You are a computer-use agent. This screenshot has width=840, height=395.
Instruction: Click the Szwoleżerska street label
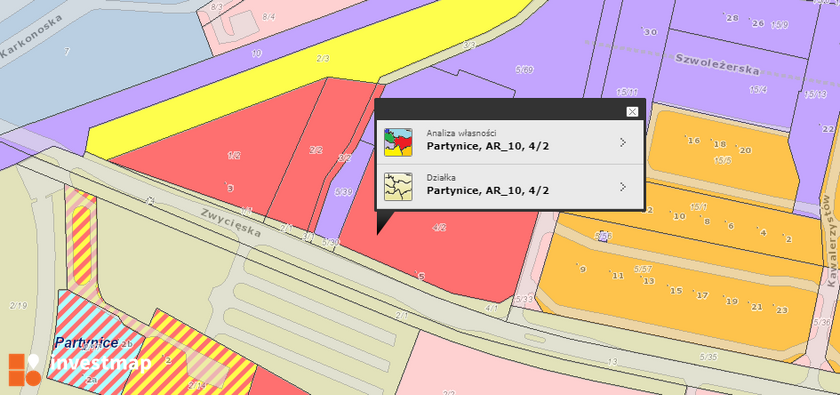[717, 64]
